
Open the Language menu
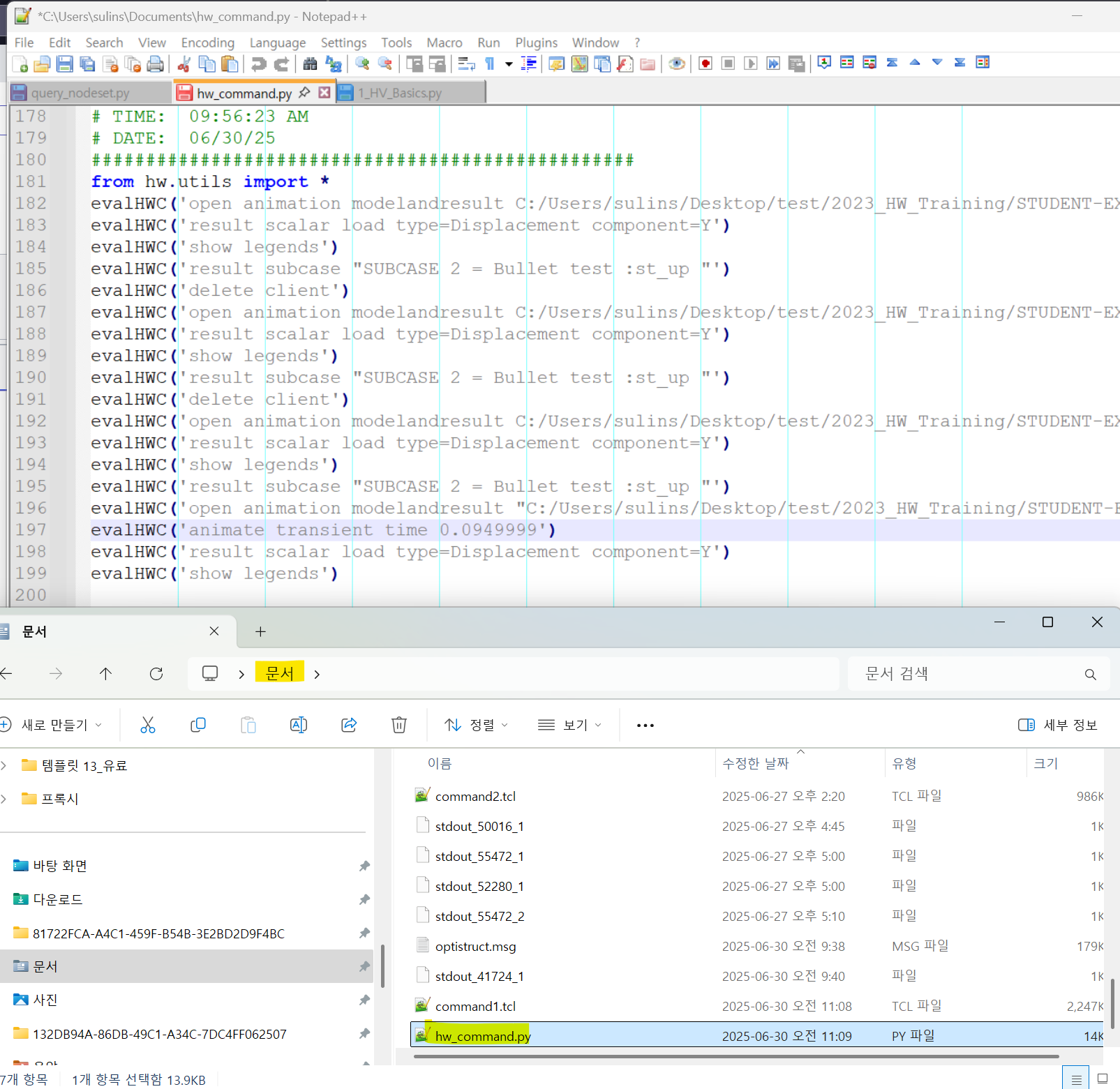click(x=278, y=43)
